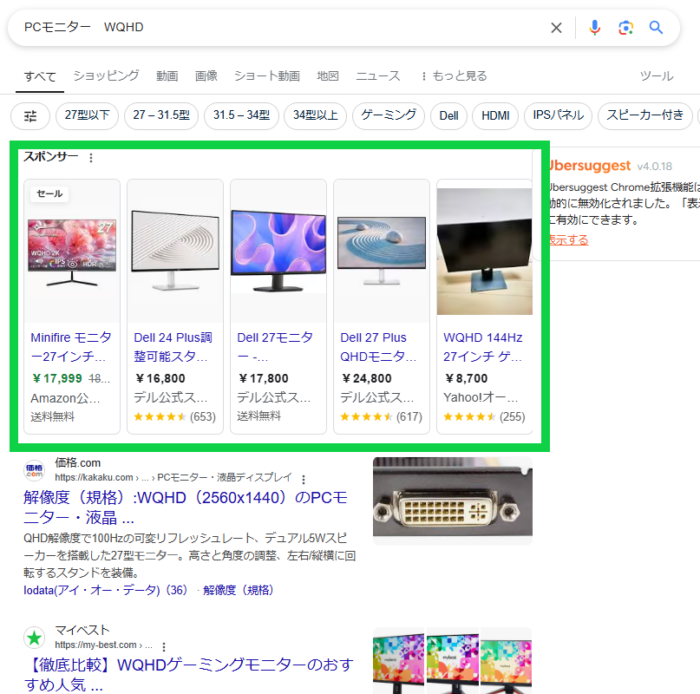Switch to the 動画 tab
This screenshot has height=694, width=700.
pyautogui.click(x=167, y=76)
